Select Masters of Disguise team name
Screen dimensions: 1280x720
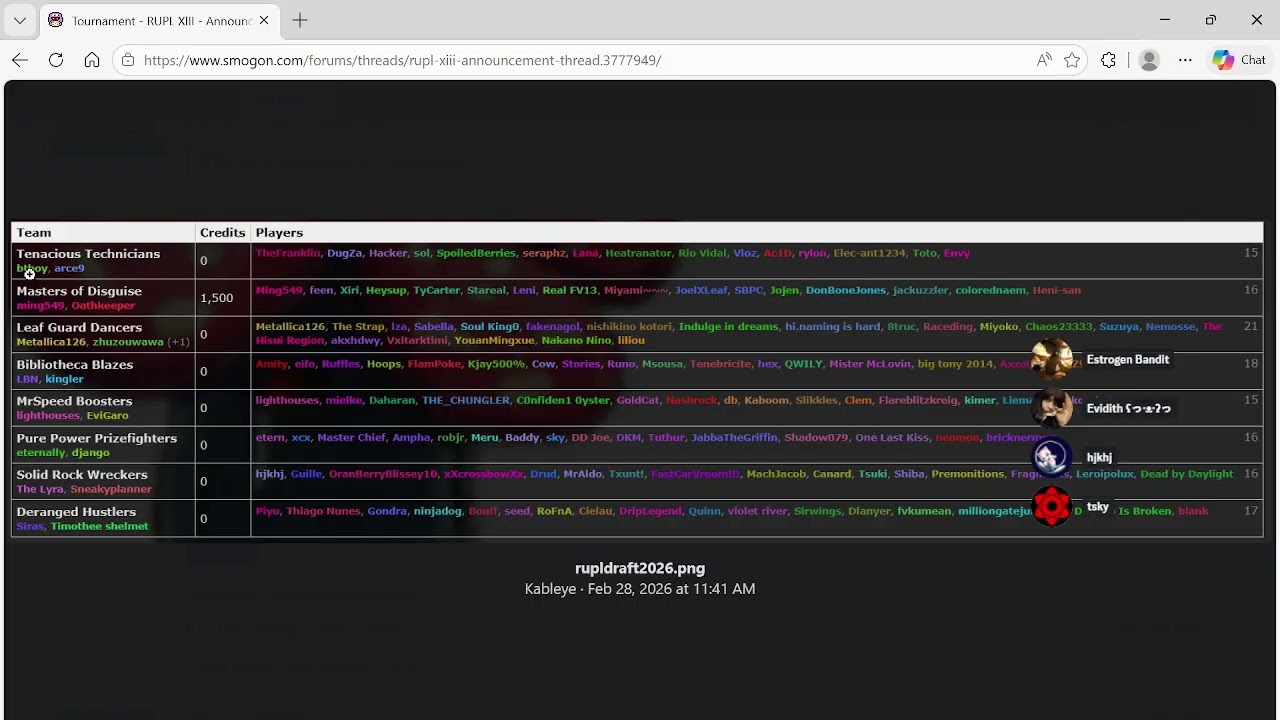(79, 291)
